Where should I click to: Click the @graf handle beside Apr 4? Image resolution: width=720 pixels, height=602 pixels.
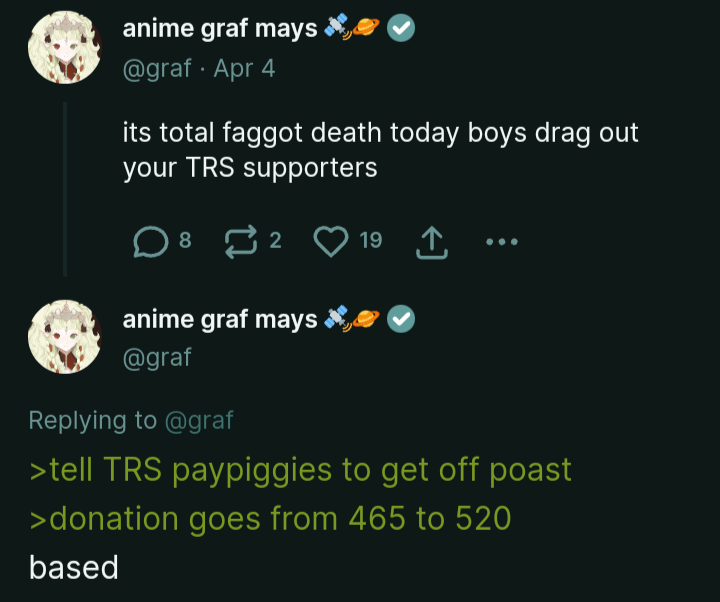coord(157,69)
